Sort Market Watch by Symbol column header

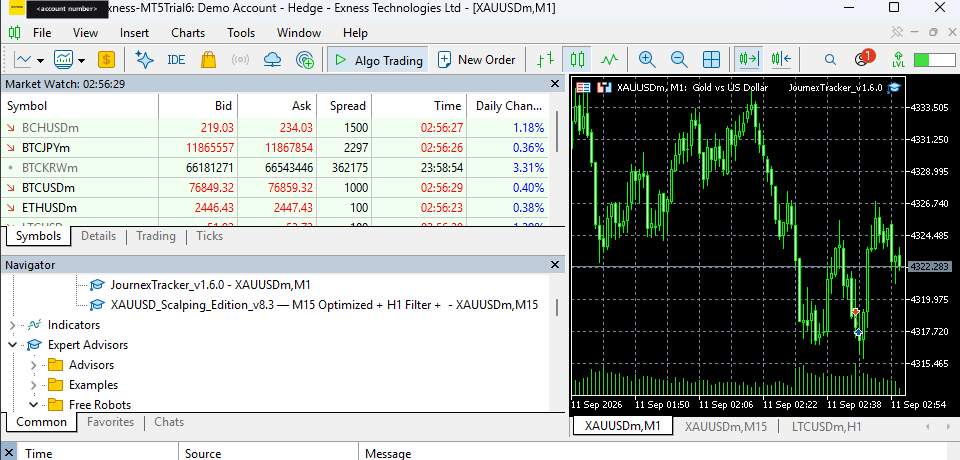click(80, 106)
